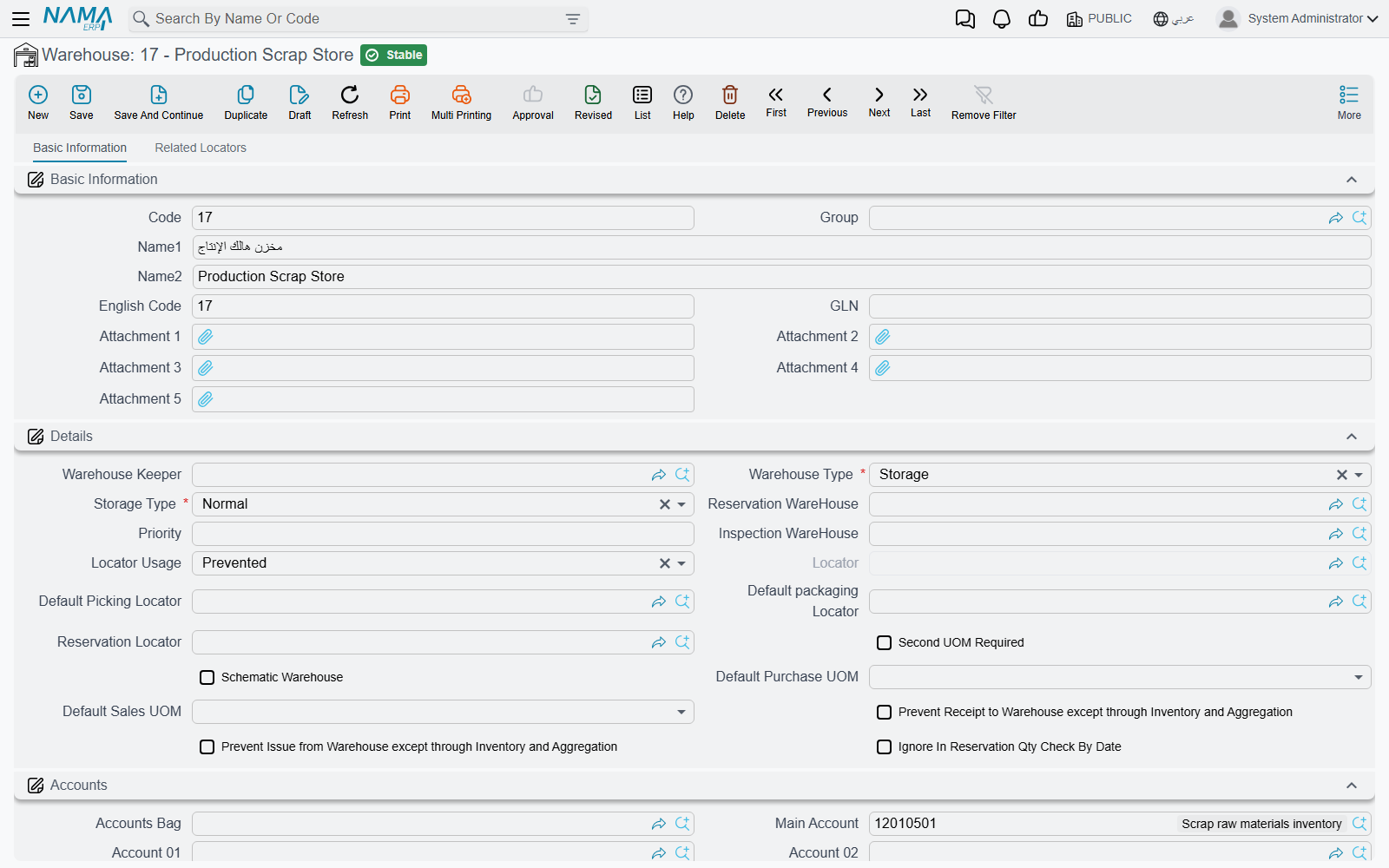Viewport: 1389px width, 868px height.
Task: Toggle Prevent Issue from Warehouse checkbox
Action: pos(207,746)
